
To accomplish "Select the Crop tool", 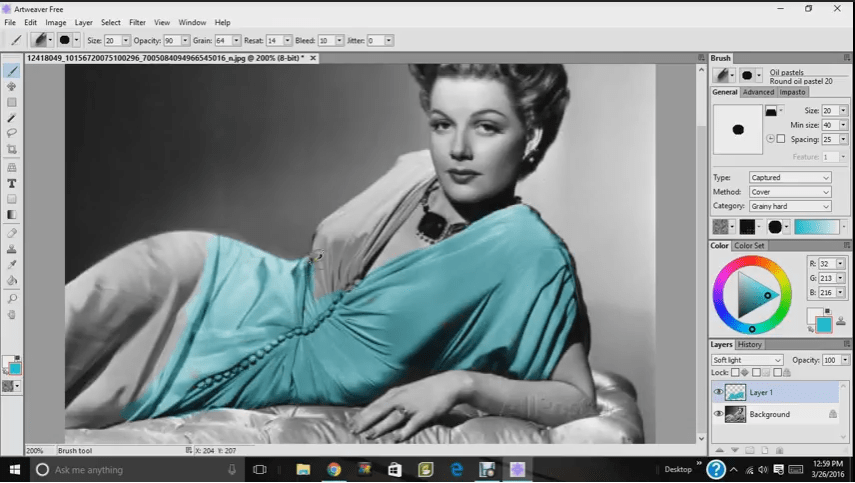I will tap(12, 149).
